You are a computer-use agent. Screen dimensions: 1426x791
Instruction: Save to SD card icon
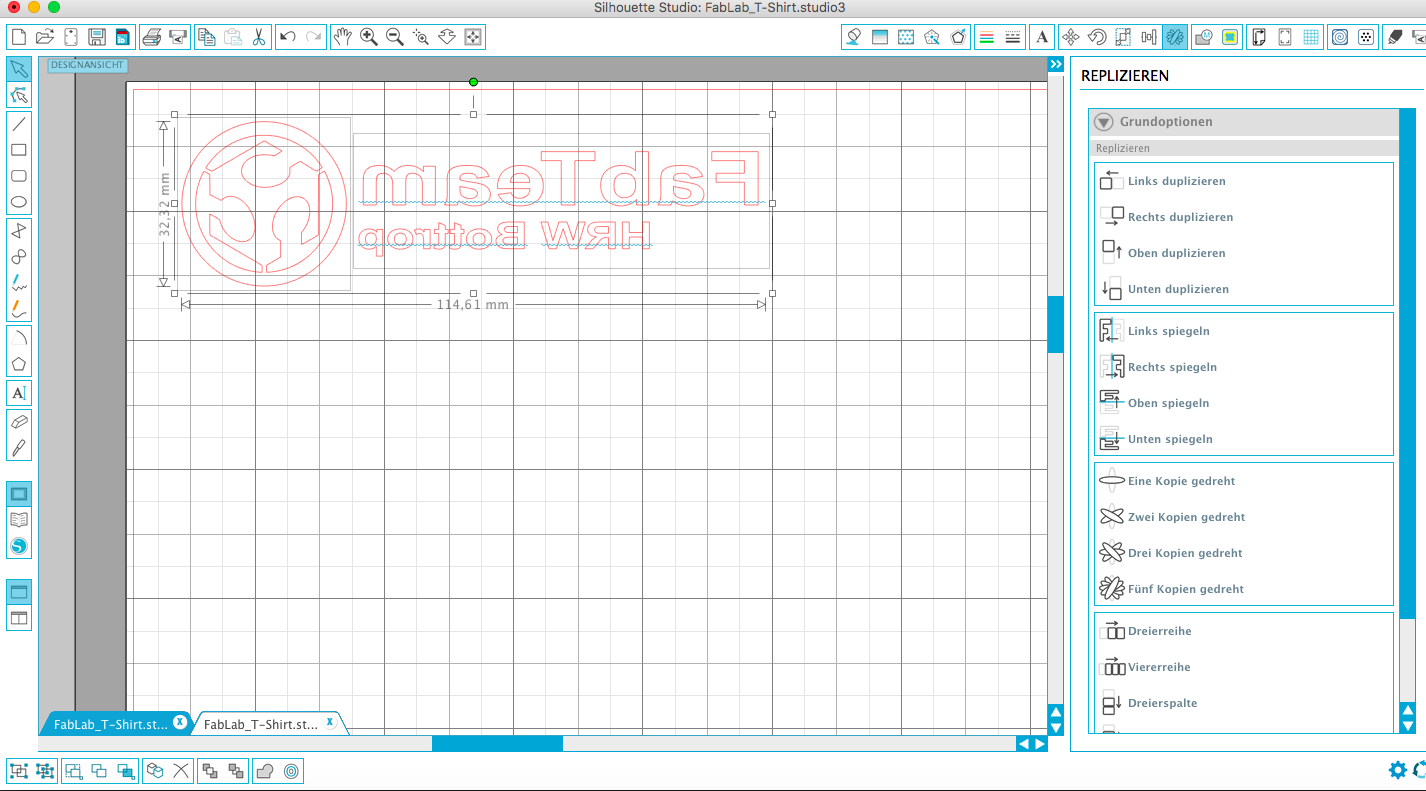[x=123, y=37]
